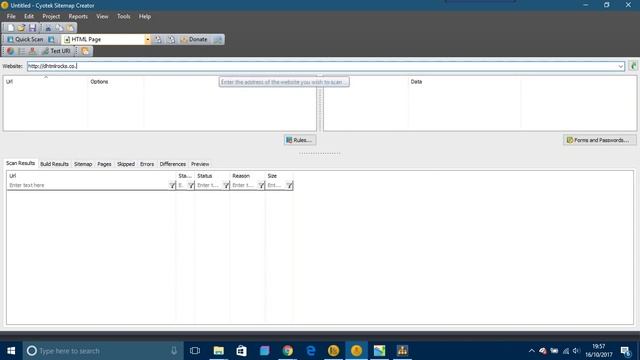Open a project with the folder icon

pyautogui.click(x=21, y=28)
